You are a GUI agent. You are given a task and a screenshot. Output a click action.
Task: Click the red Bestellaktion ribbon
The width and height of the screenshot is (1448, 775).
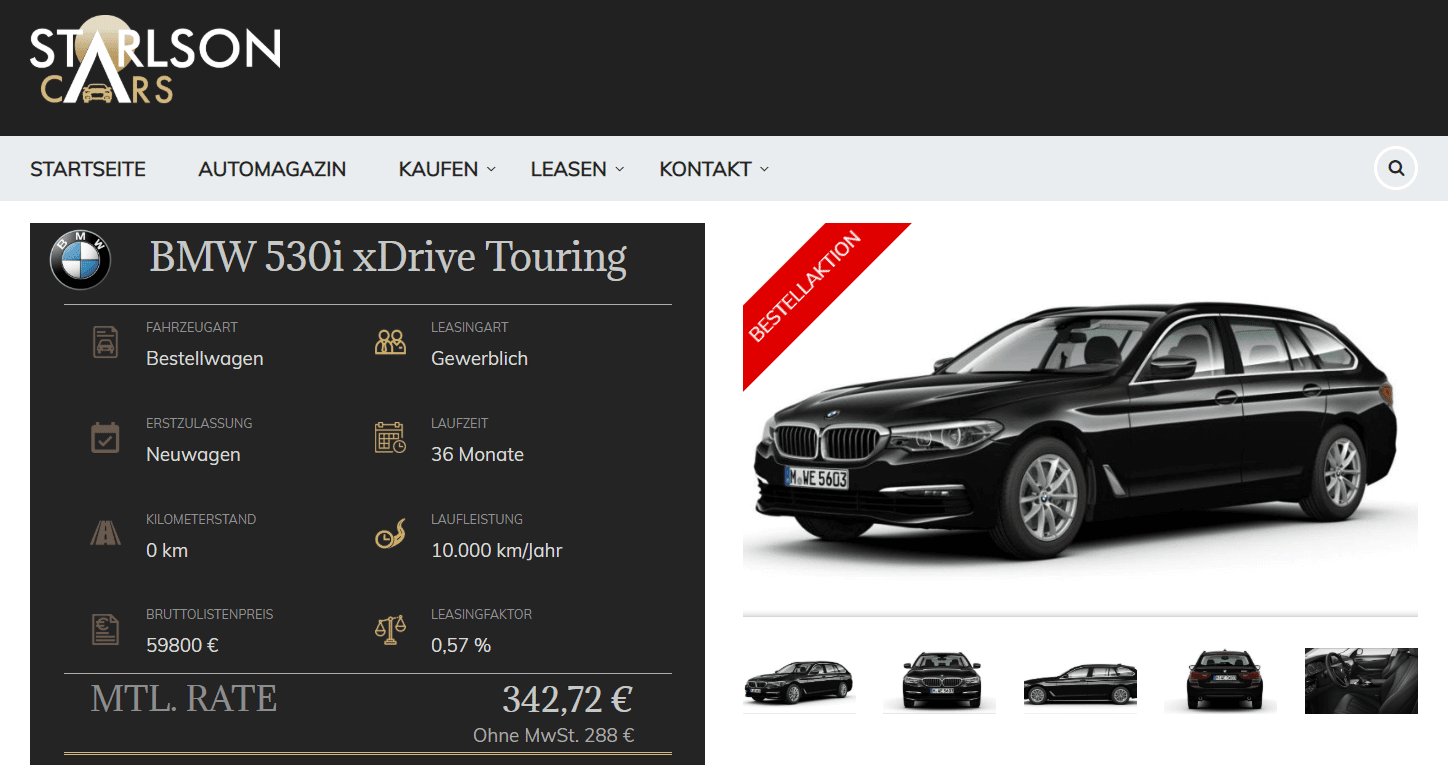[806, 286]
